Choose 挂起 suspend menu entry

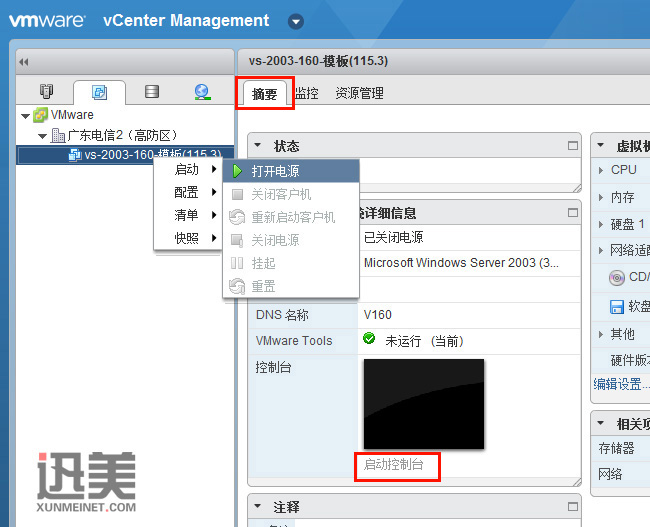pos(291,263)
